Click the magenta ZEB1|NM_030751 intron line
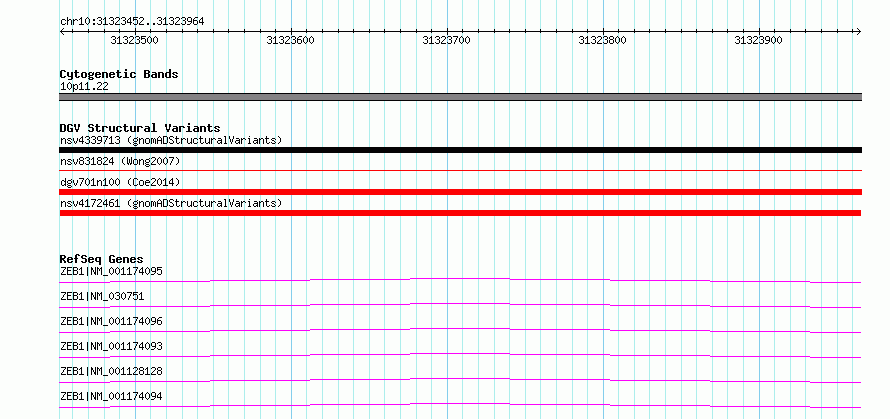890x419 pixels. click(461, 305)
